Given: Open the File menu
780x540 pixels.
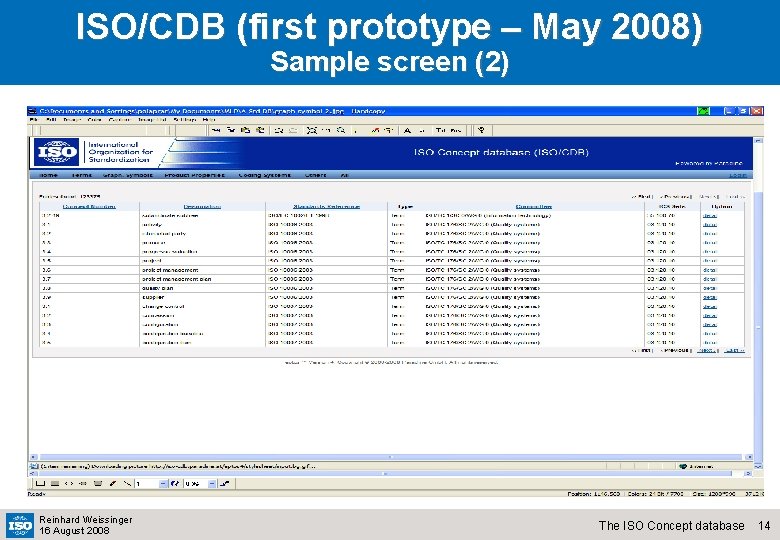Looking at the screenshot, I should (x=33, y=120).
